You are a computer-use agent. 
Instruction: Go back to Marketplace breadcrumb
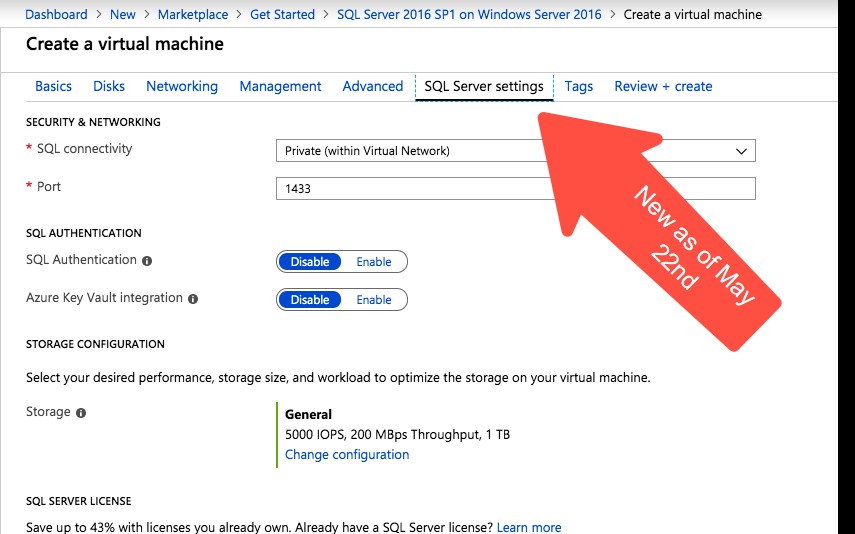coord(193,14)
